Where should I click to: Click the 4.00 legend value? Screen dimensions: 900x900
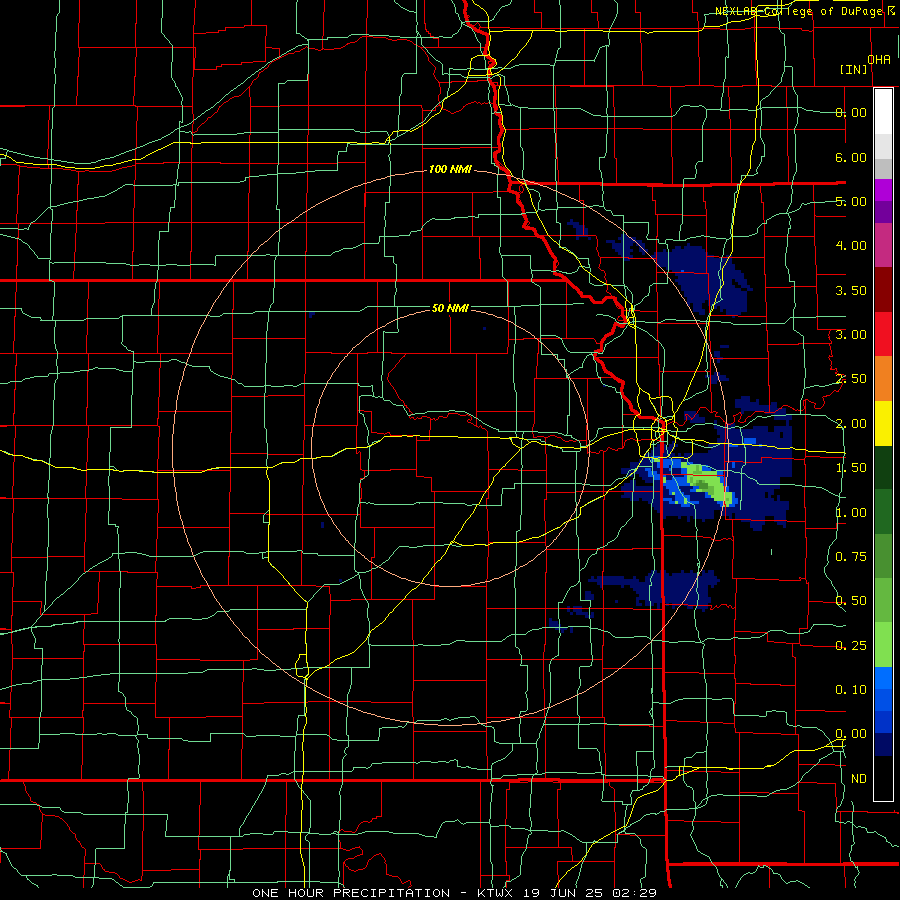851,246
